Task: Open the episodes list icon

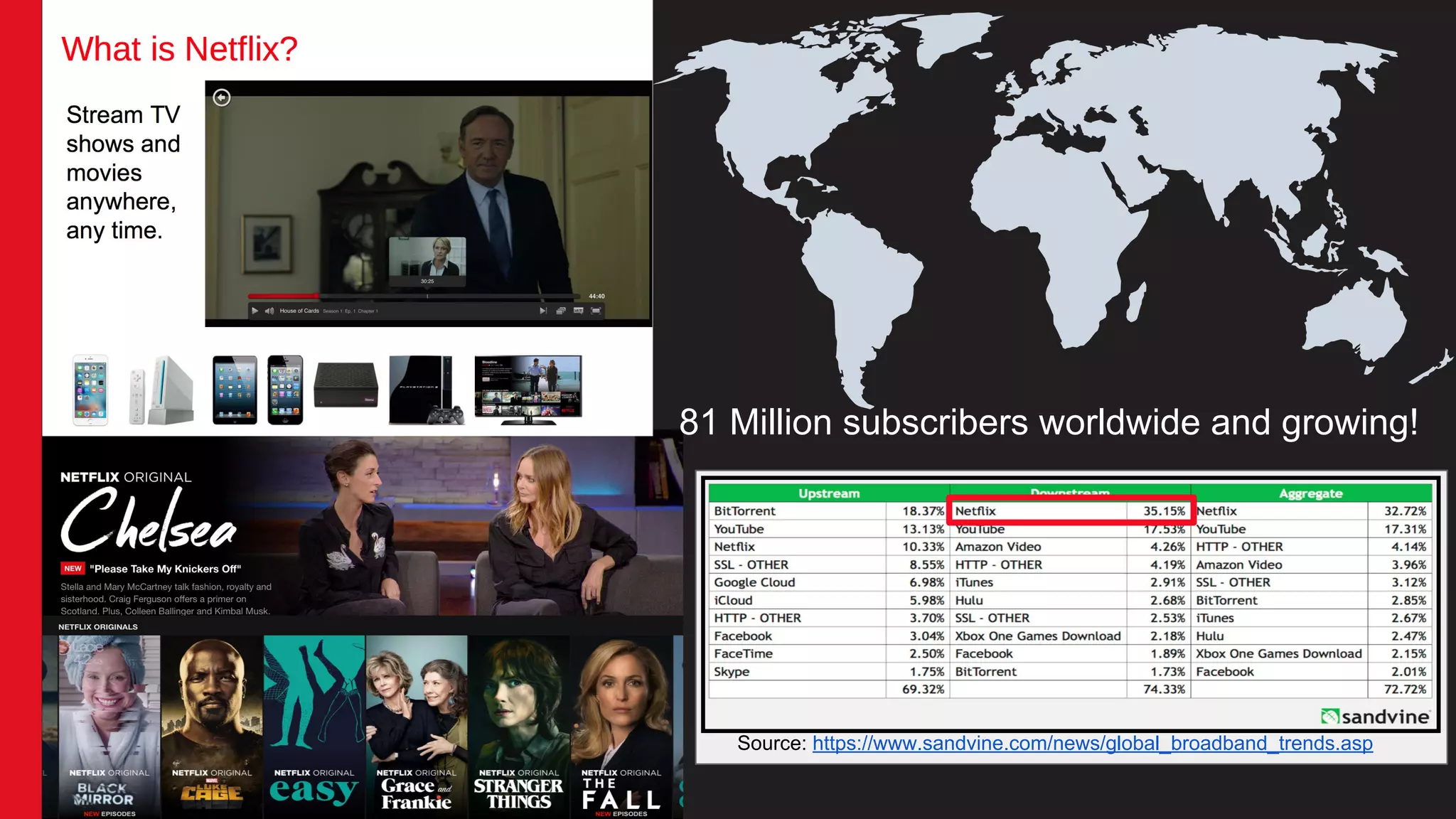Action: (x=561, y=311)
